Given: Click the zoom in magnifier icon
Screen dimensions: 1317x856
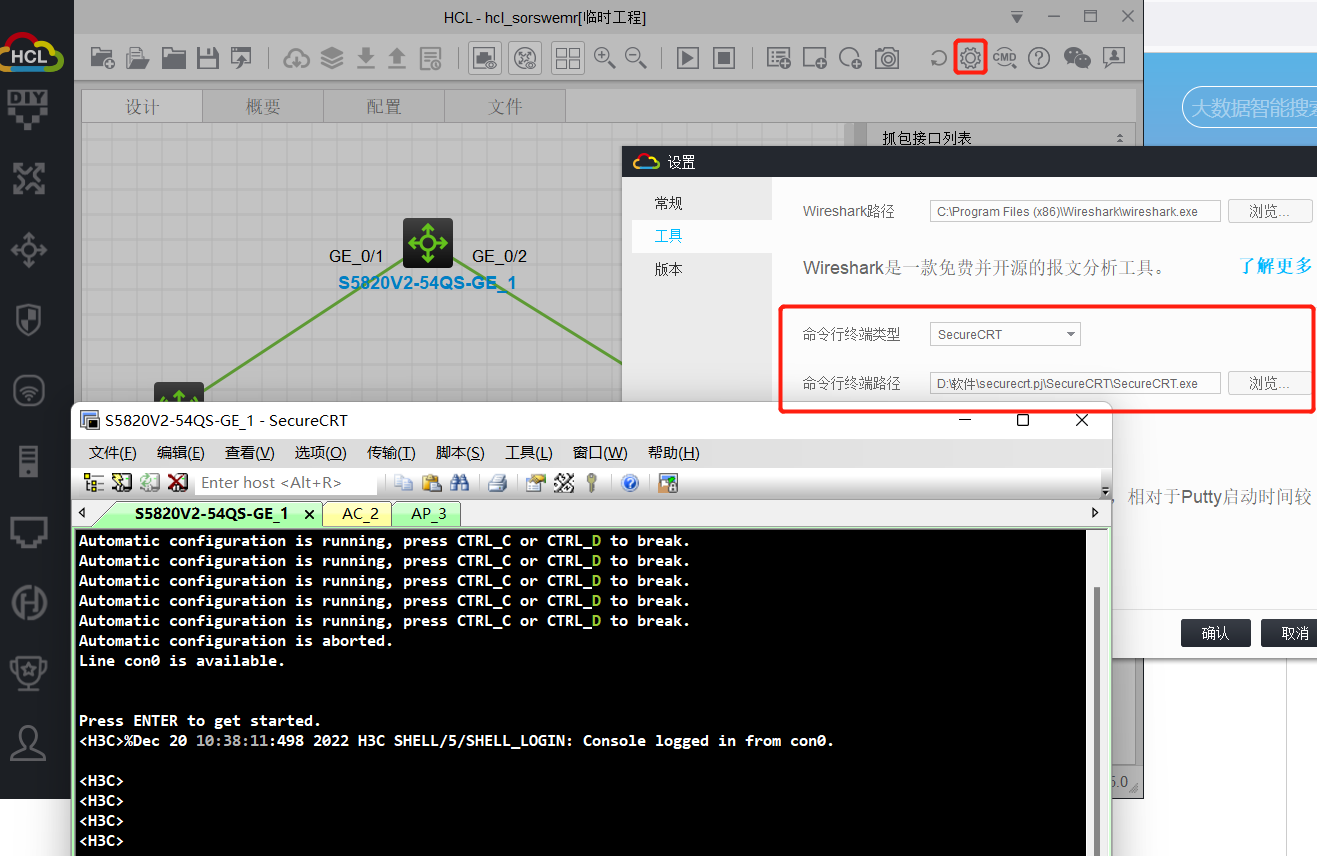Looking at the screenshot, I should 604,58.
